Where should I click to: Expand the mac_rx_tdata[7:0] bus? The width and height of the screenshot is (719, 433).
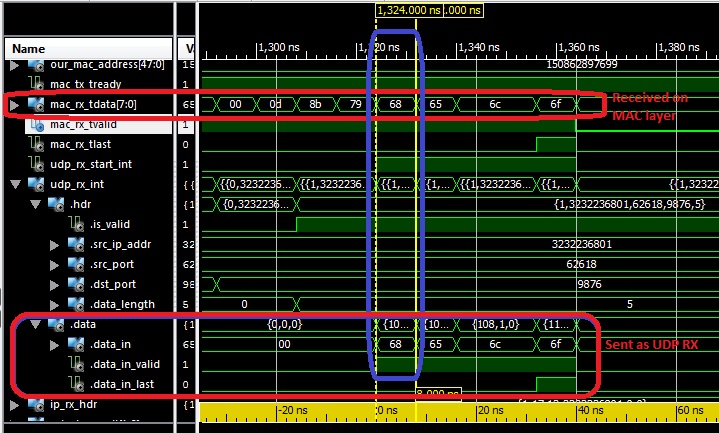[14, 104]
